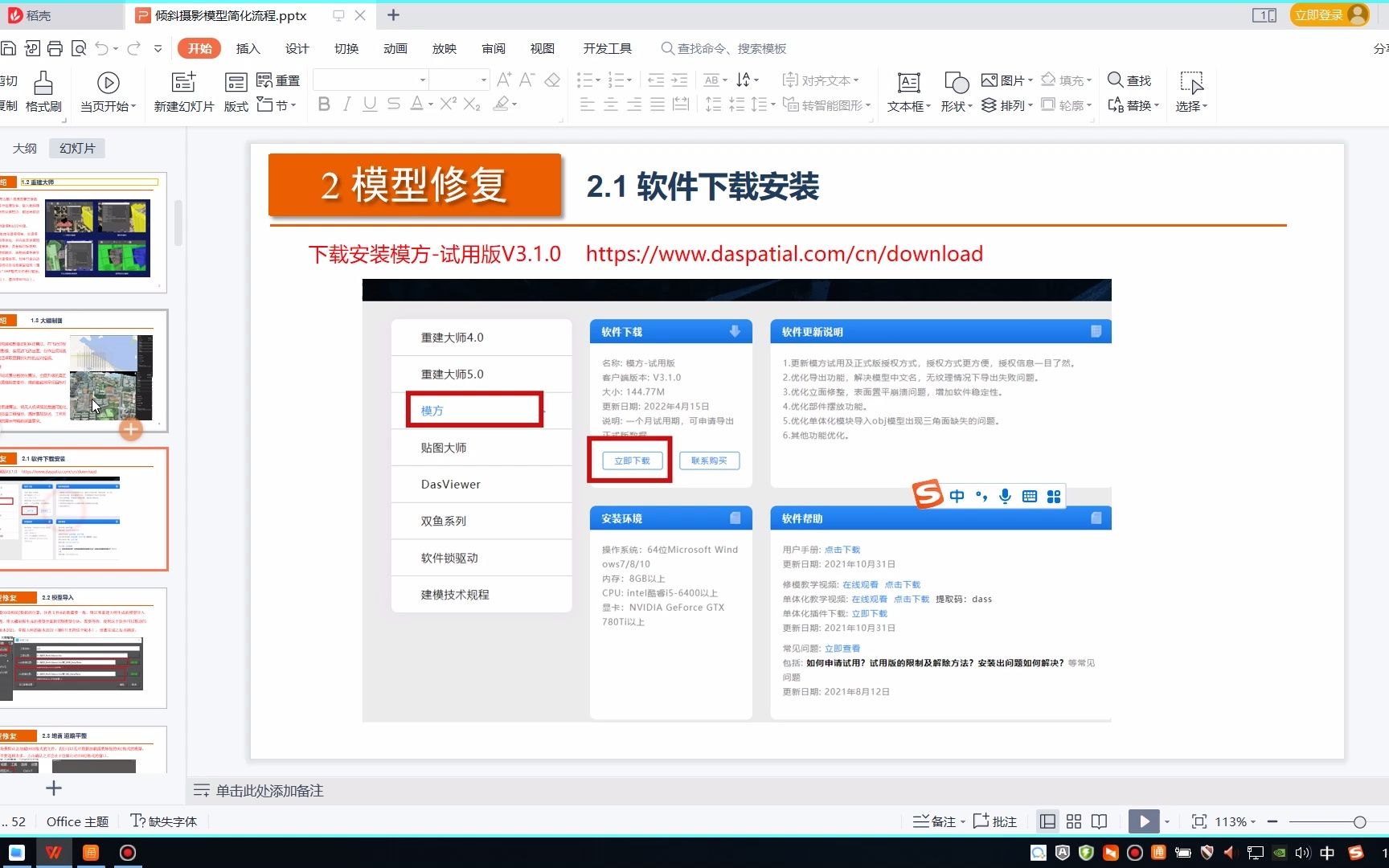This screenshot has height=868, width=1389.
Task: Open the 开发工具 ribbon tab
Action: [607, 48]
